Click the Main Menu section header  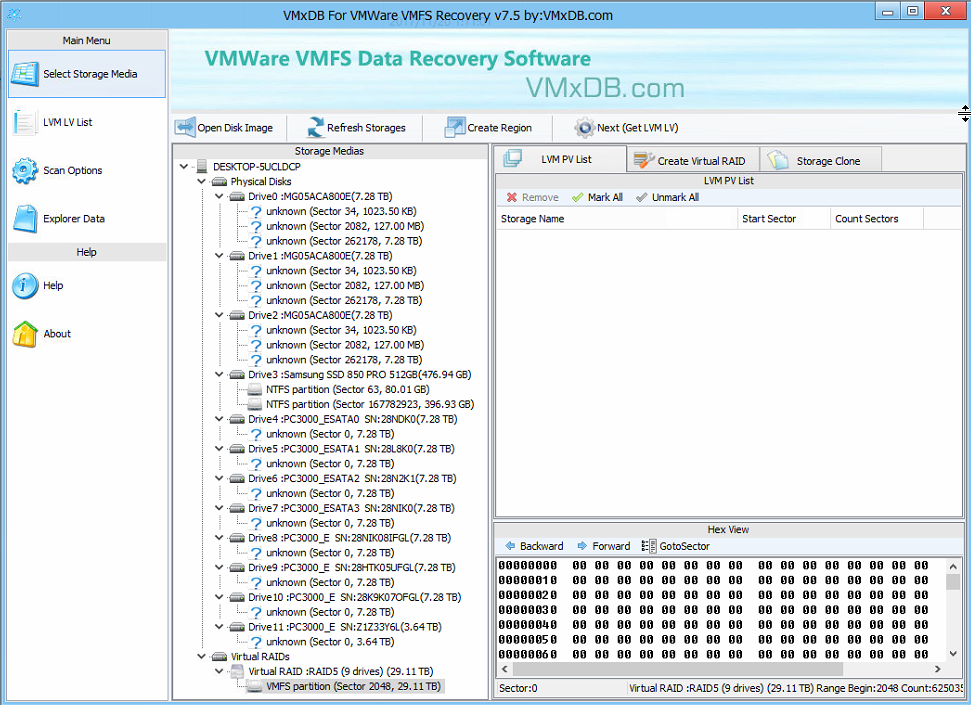[87, 40]
